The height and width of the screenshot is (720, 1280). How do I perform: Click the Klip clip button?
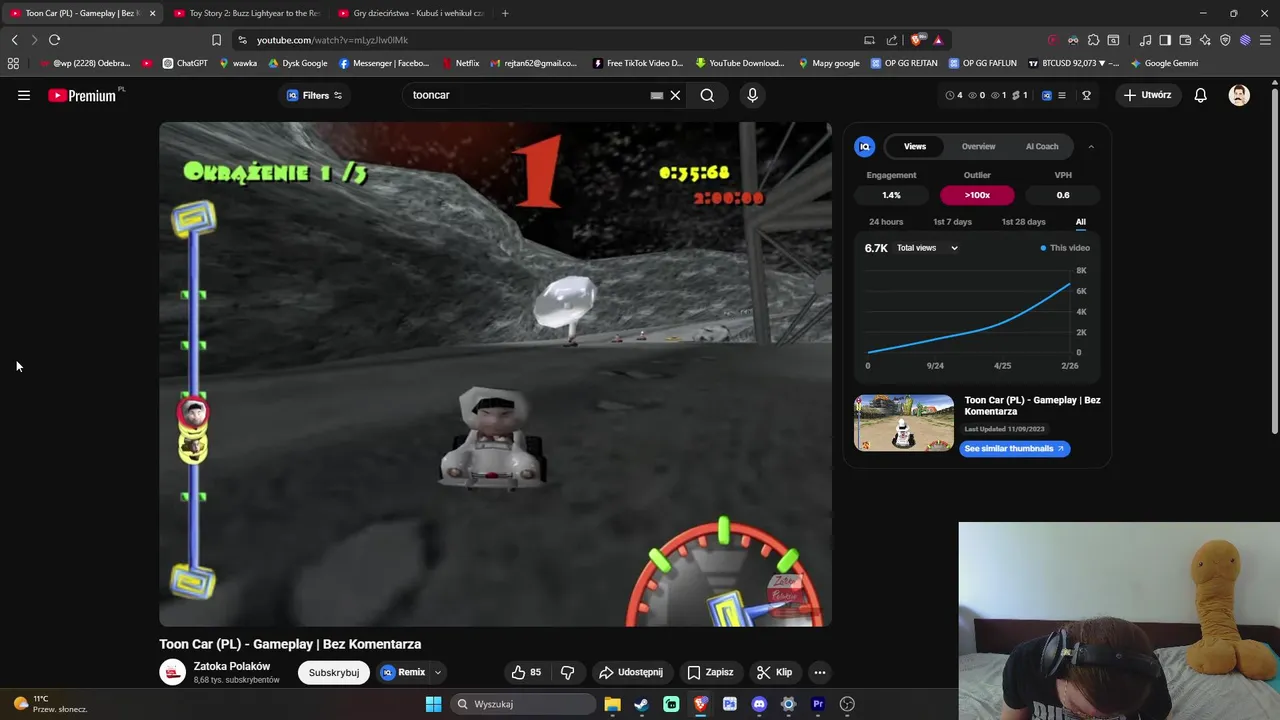[x=775, y=672]
